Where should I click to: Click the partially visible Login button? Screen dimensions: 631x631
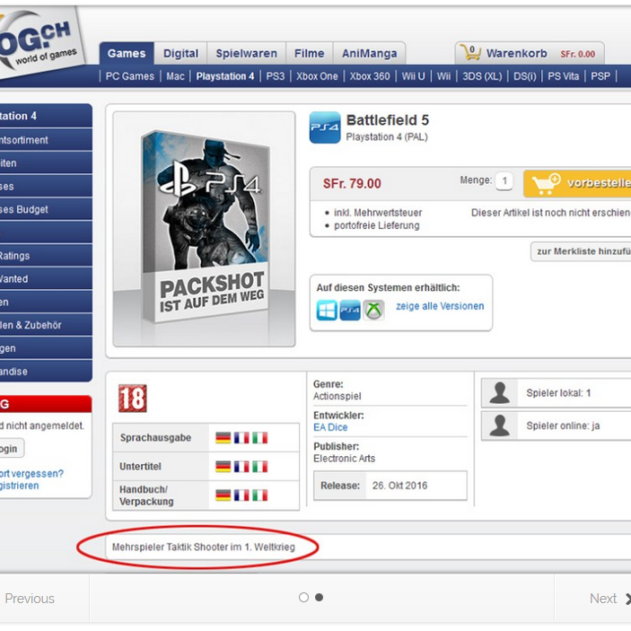pos(12,449)
